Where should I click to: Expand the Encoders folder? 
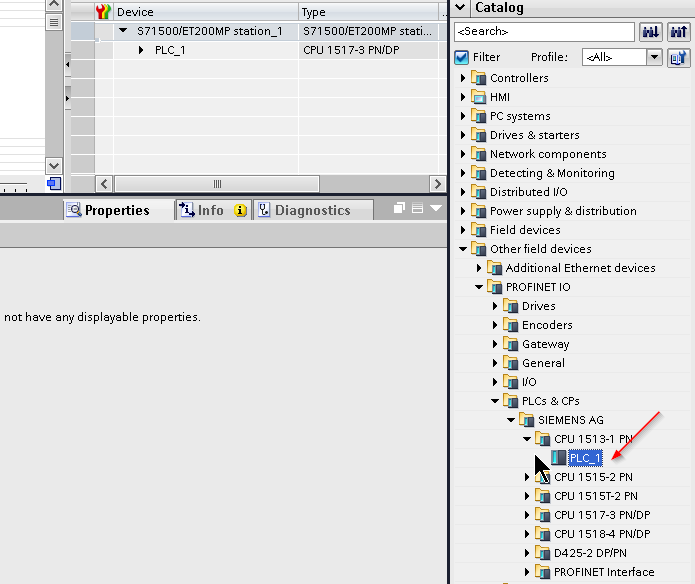pos(495,325)
